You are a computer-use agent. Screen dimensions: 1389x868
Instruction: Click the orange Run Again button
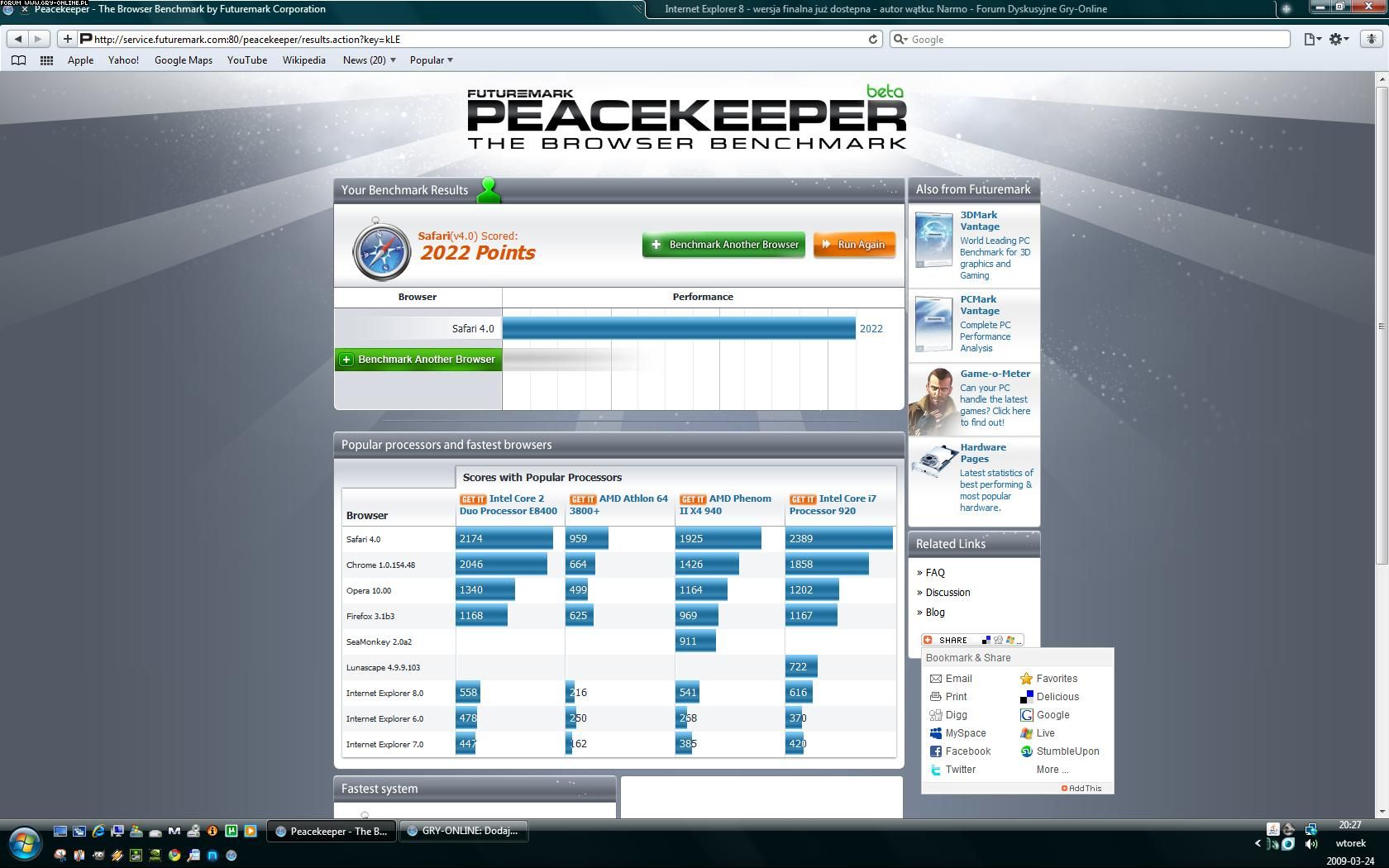tap(854, 245)
